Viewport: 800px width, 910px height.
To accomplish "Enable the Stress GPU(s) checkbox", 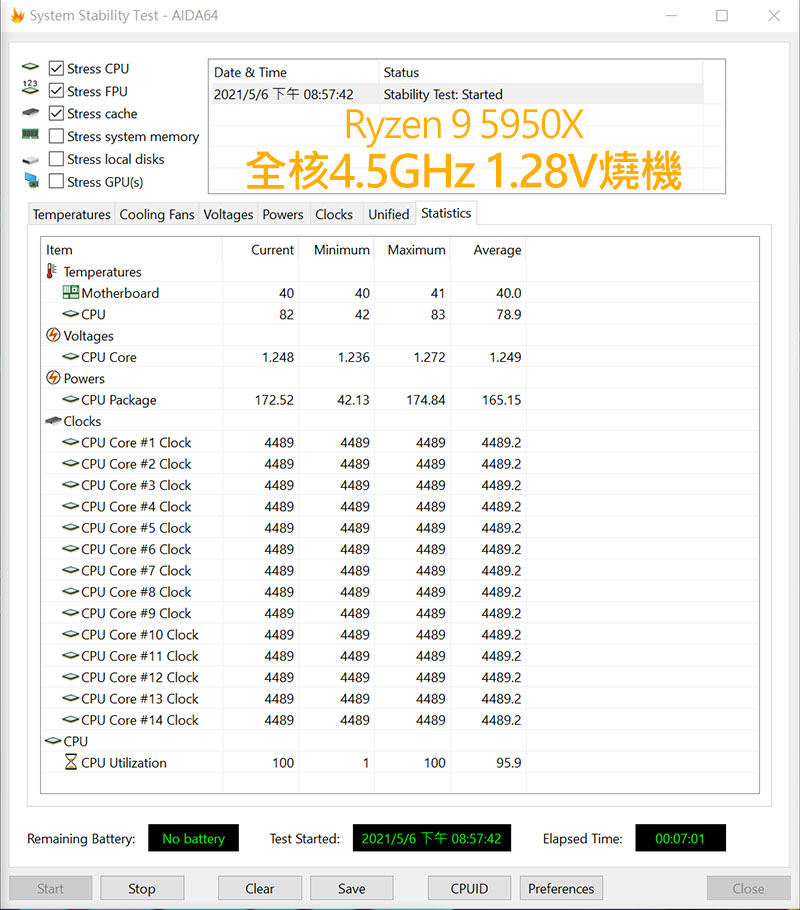I will point(56,182).
